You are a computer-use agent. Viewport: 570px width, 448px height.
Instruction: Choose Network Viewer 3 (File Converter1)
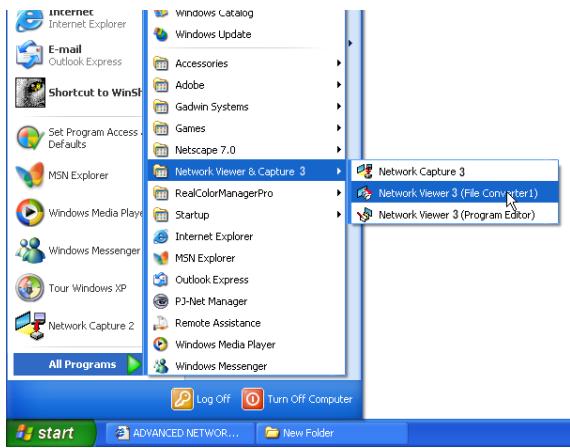coord(455,193)
